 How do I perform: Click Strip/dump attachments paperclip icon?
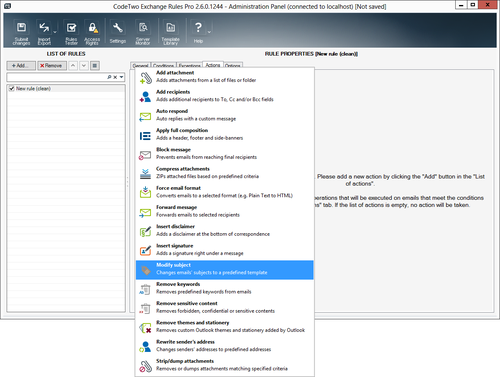pyautogui.click(x=145, y=366)
